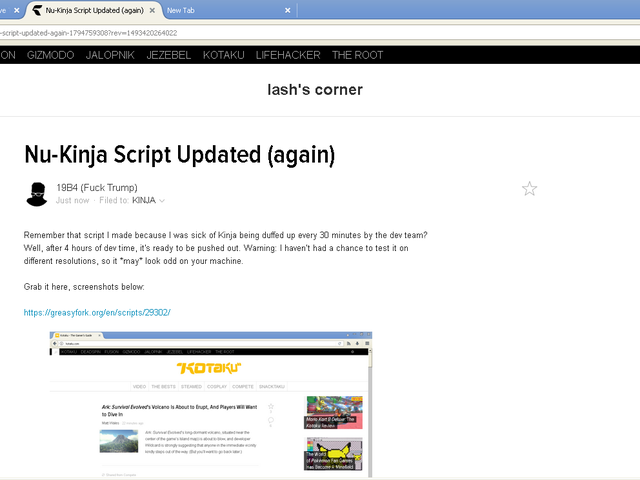This screenshot has width=640, height=480.
Task: Open the lash's corner blog title
Action: tap(315, 90)
